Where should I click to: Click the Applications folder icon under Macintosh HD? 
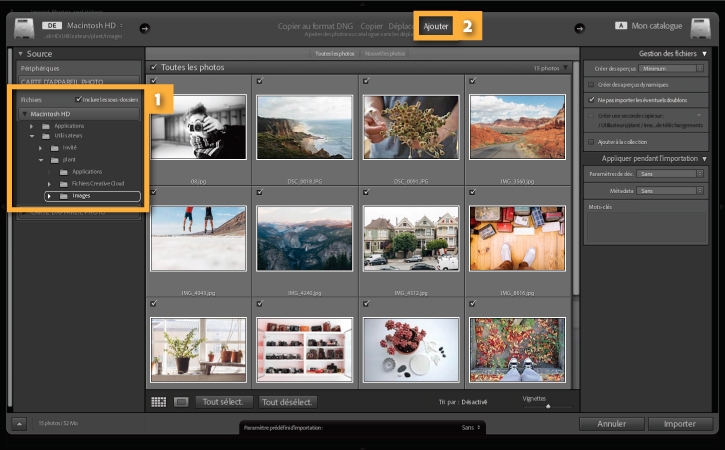coord(46,126)
